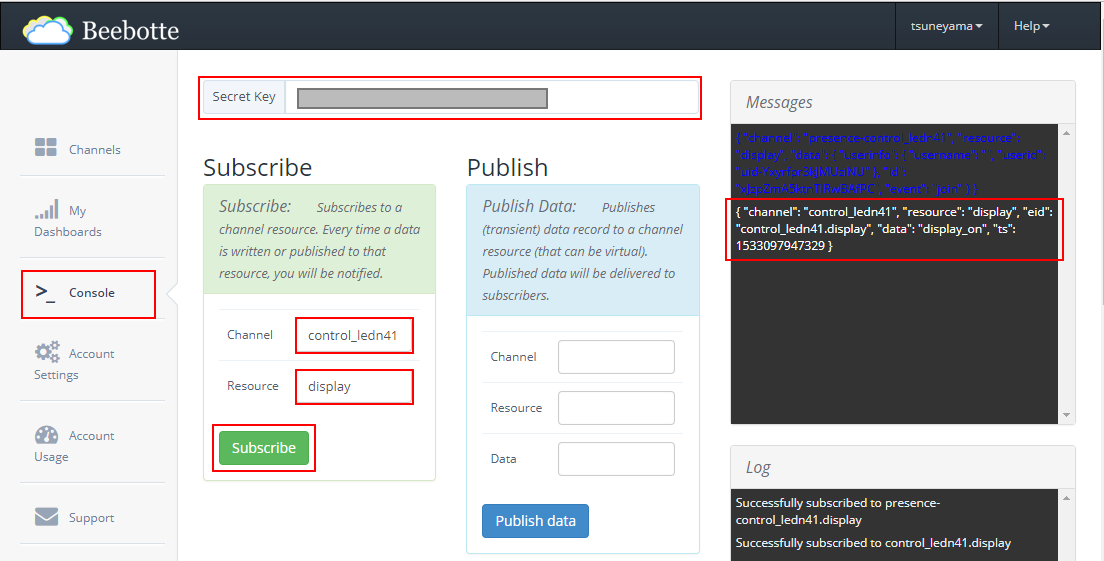This screenshot has width=1104, height=561.
Task: Click log line 'Successfully subscribed to control_ledn41.display'
Action: coord(873,543)
